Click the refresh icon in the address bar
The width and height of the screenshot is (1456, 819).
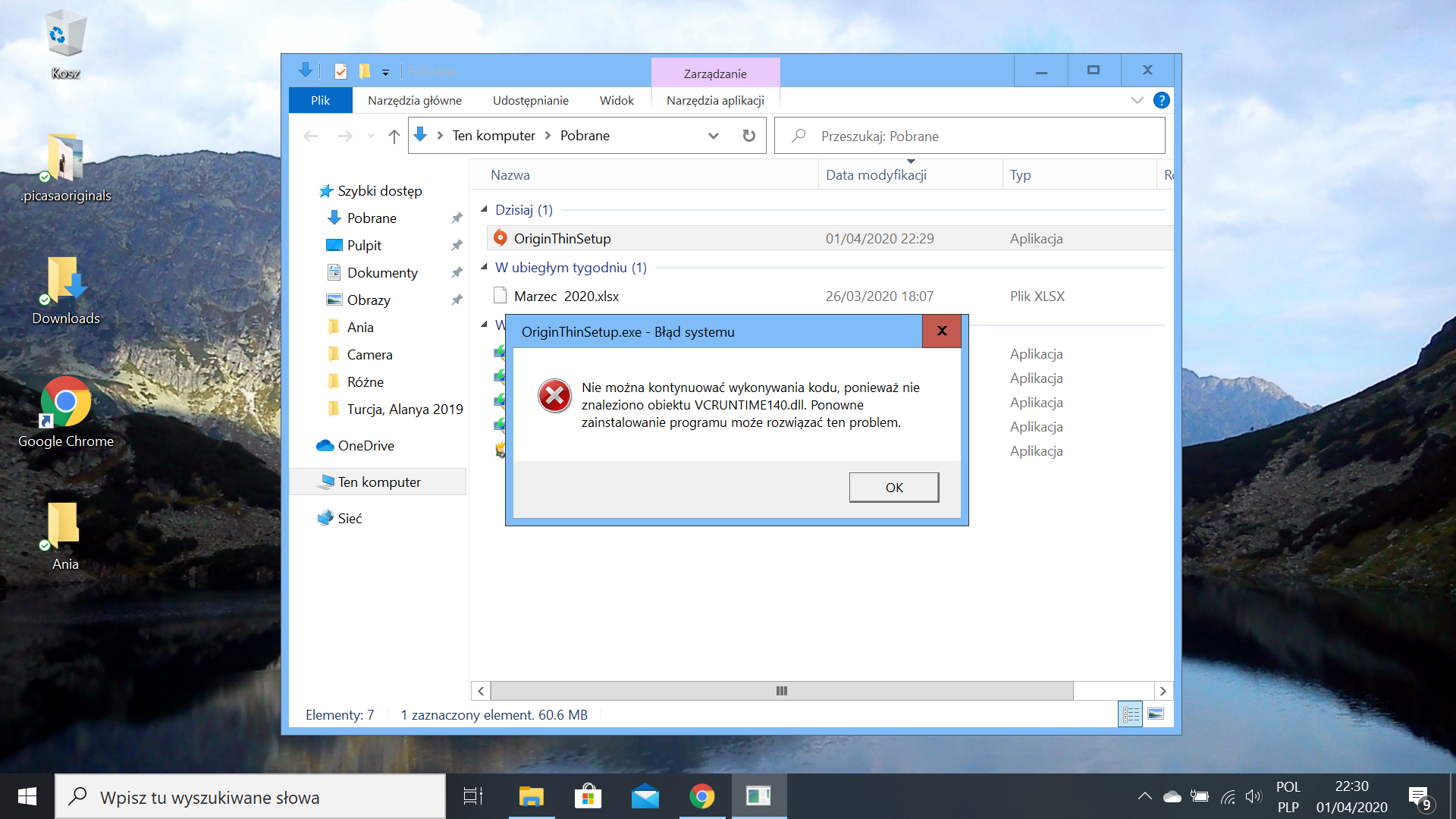(748, 136)
